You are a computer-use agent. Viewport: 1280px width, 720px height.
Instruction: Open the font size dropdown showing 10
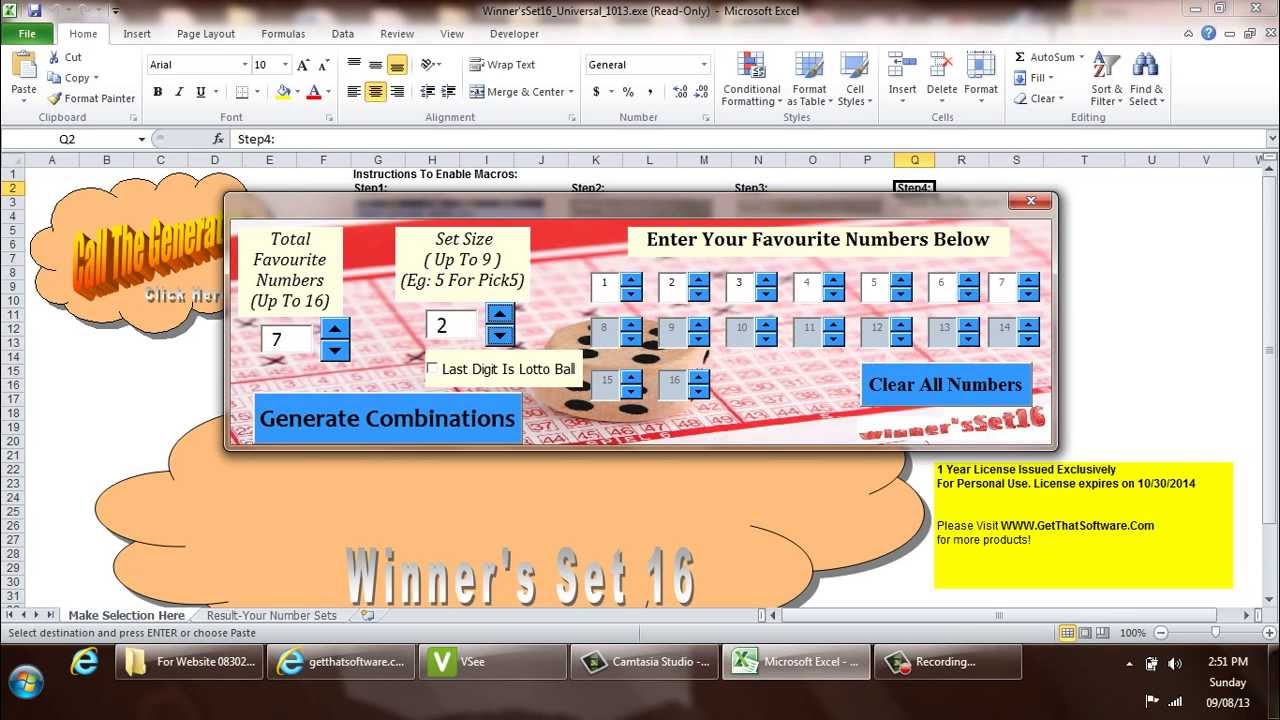pos(286,65)
